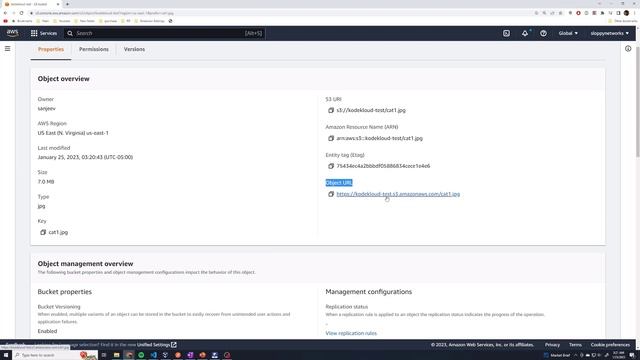Click the owner name sanjeev
The height and width of the screenshot is (360, 640).
point(47,109)
